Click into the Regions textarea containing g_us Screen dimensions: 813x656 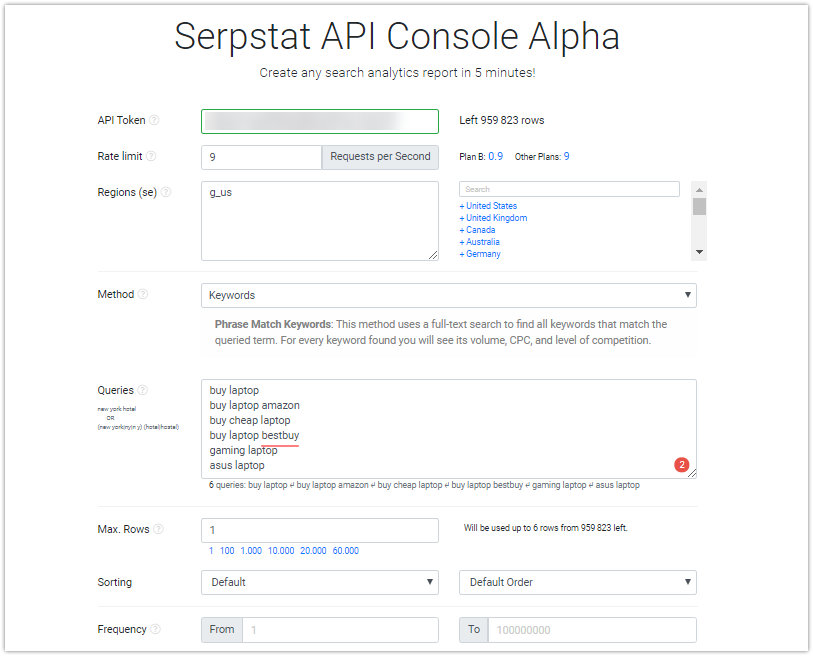pos(320,221)
